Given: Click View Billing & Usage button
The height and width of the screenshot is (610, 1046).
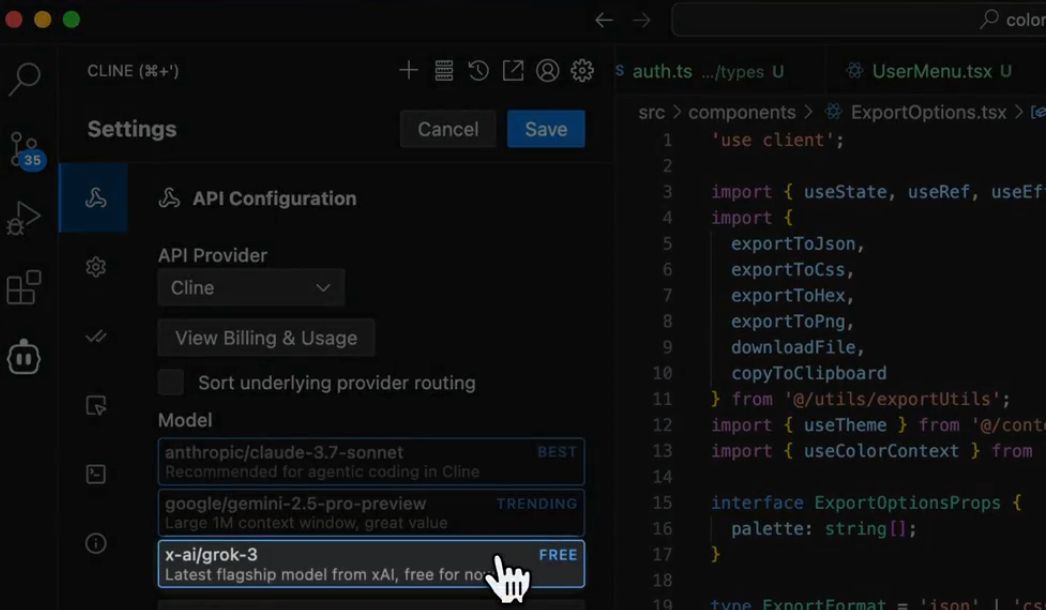Looking at the screenshot, I should click(x=266, y=338).
